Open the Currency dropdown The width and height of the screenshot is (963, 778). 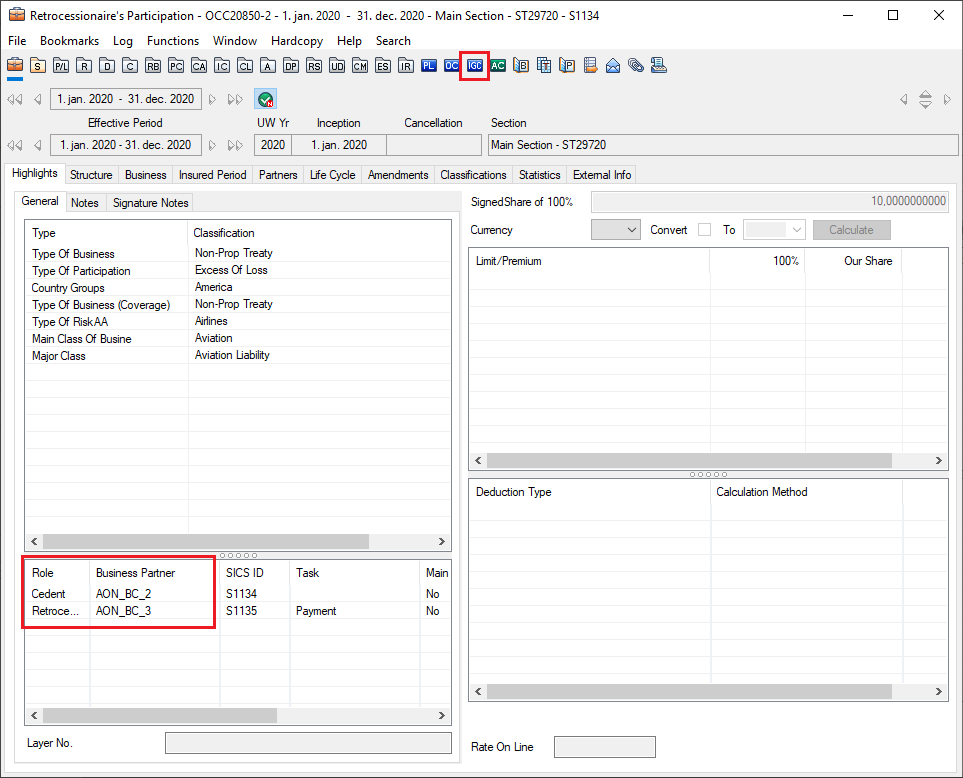click(615, 230)
